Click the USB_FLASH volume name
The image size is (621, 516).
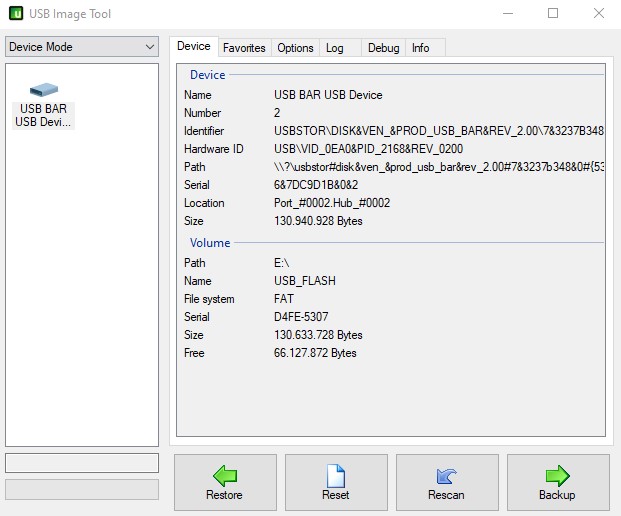305,281
